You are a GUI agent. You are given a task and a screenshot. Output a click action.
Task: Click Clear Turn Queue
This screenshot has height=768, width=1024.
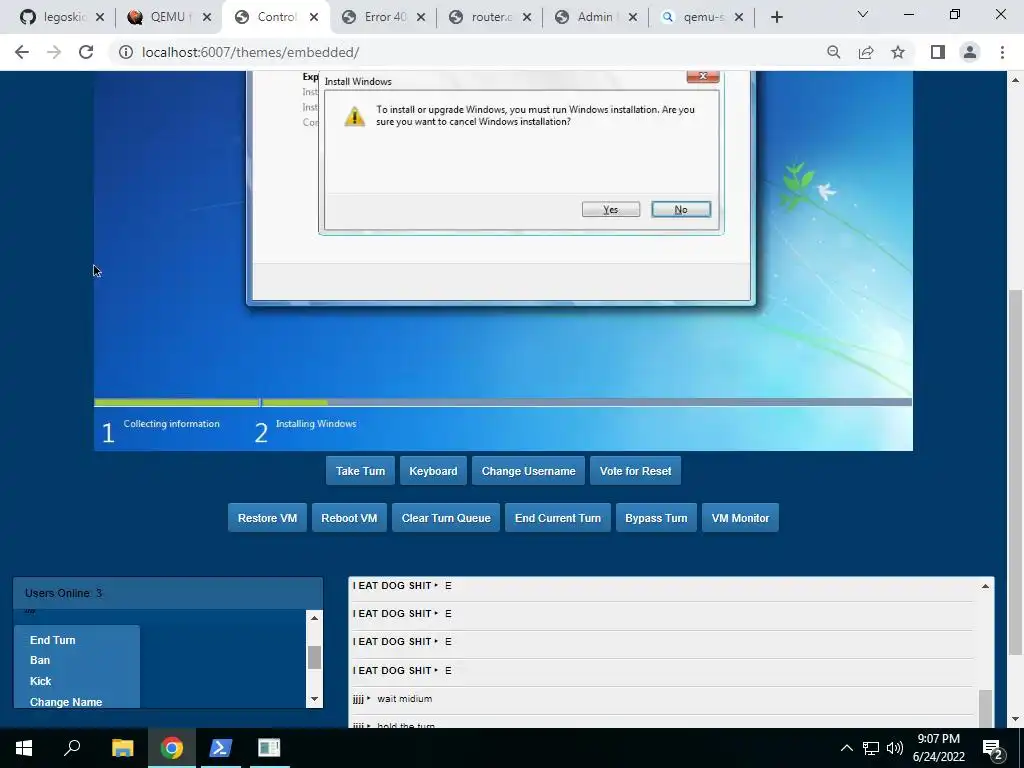click(x=446, y=518)
